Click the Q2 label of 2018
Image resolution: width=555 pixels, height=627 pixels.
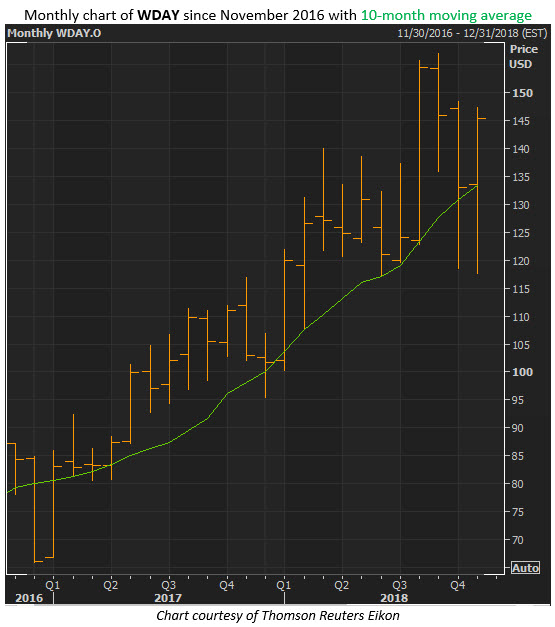[341, 585]
